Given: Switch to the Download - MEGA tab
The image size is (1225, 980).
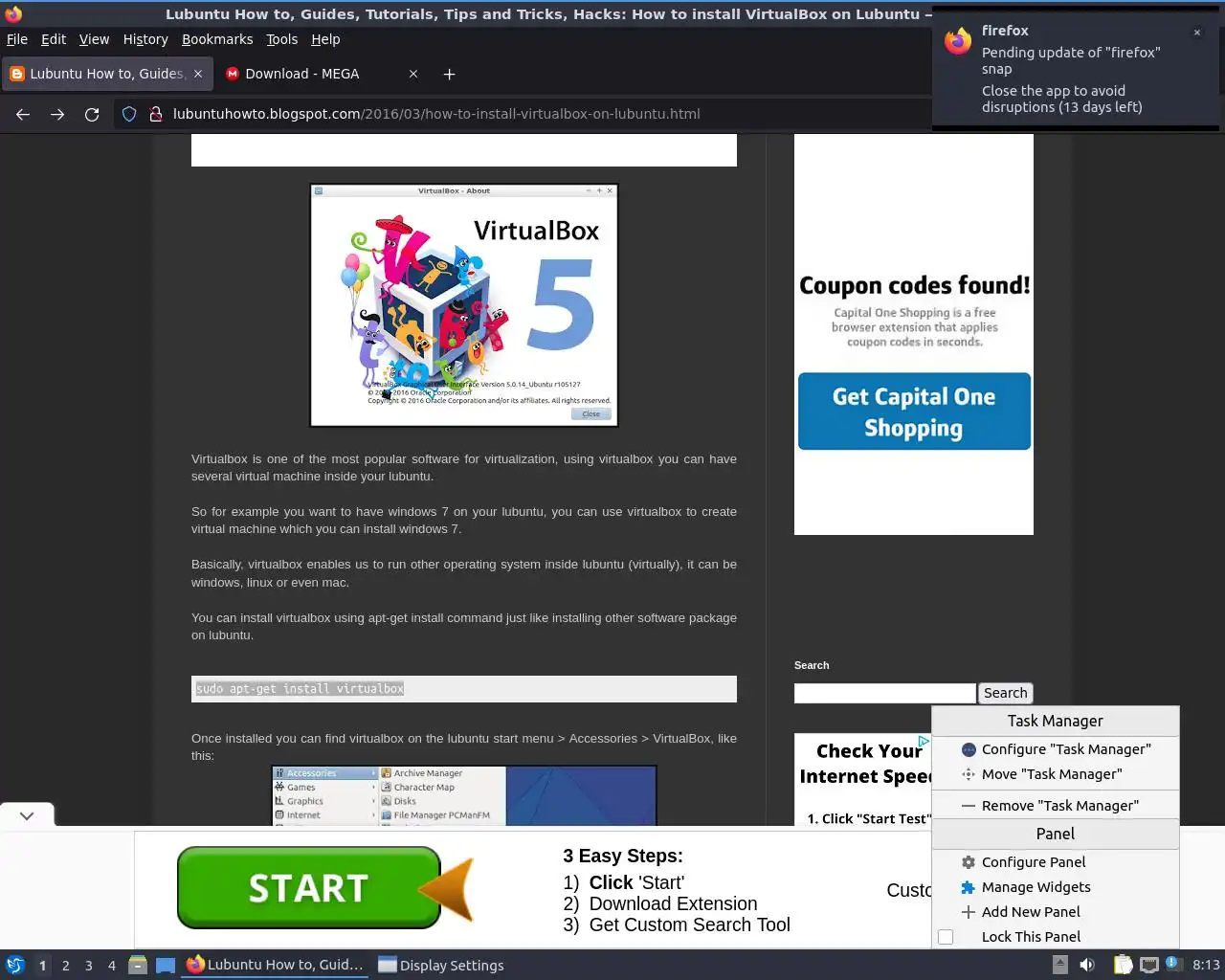Looking at the screenshot, I should [x=323, y=74].
